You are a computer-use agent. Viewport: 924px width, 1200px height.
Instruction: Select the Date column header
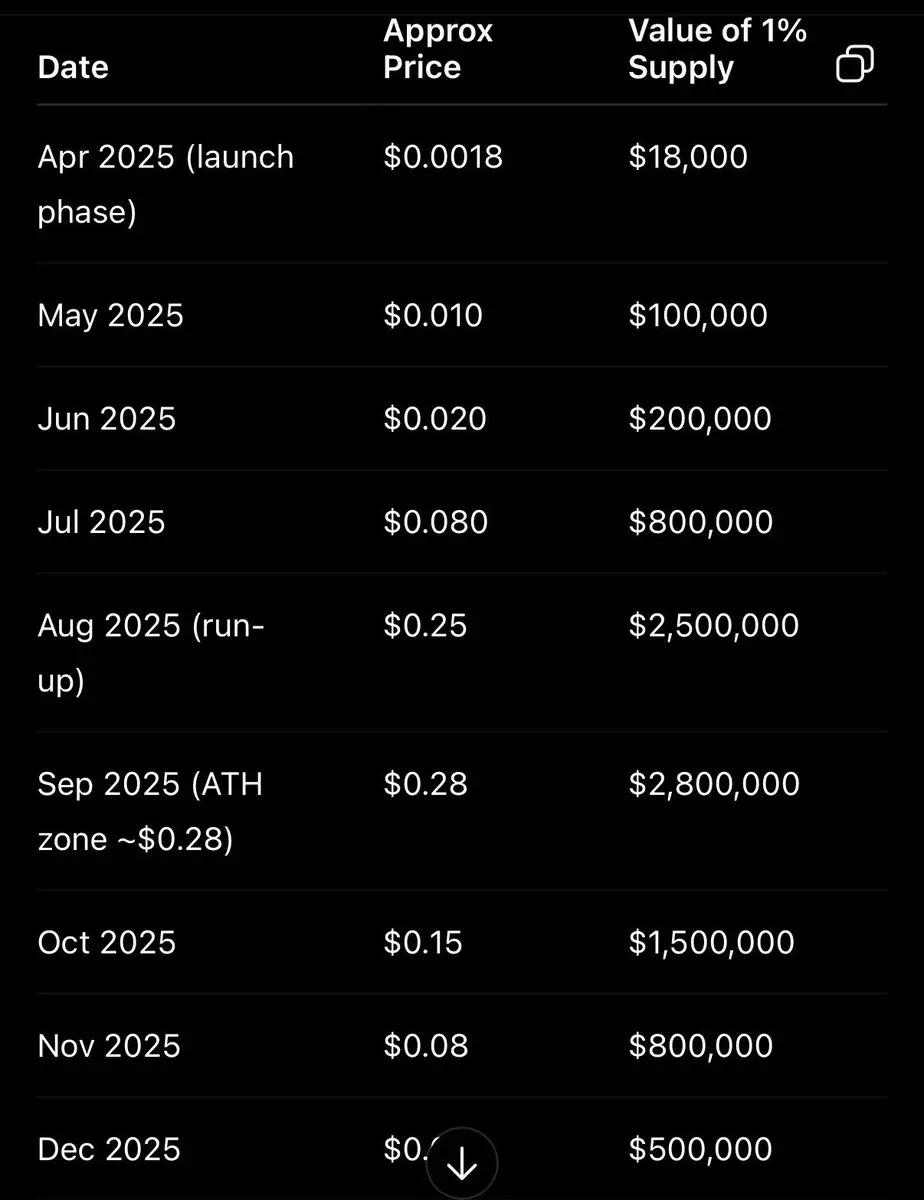coord(73,67)
